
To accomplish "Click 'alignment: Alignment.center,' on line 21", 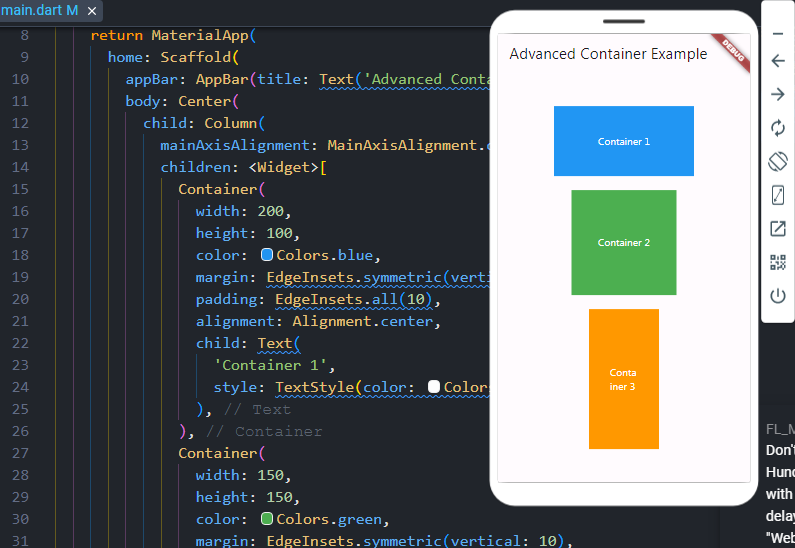I will [x=318, y=321].
